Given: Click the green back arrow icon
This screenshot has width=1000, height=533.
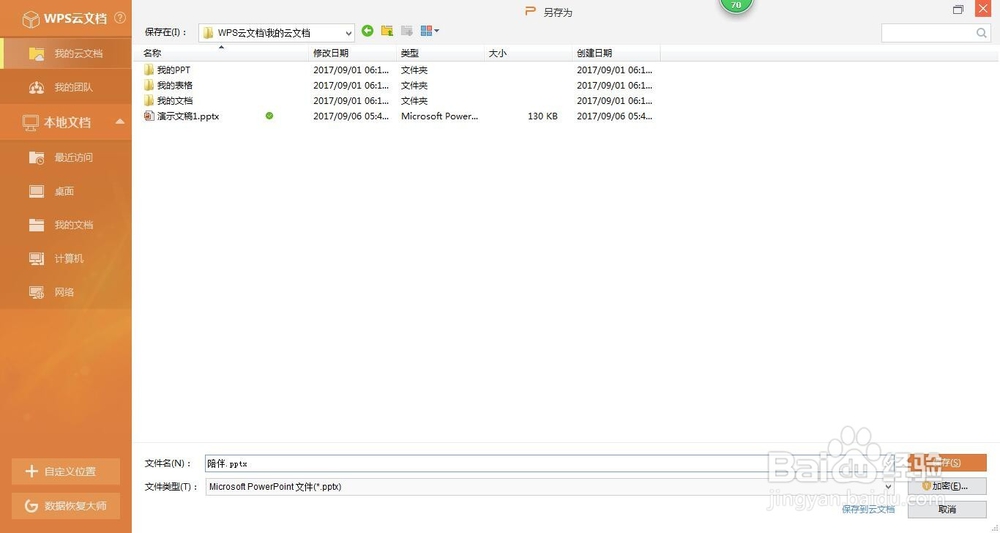Looking at the screenshot, I should [367, 31].
